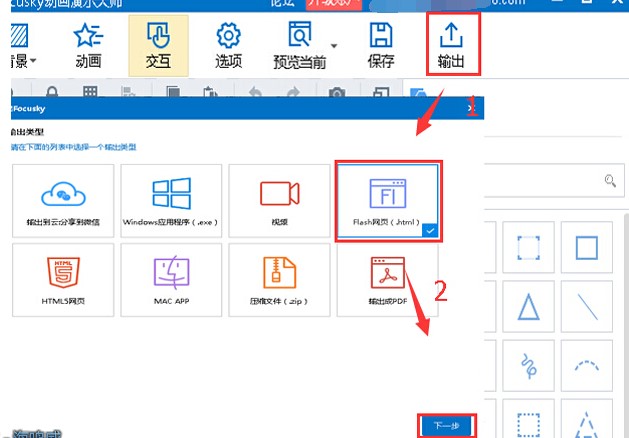The width and height of the screenshot is (629, 438).
Task: Click the 论坛 forum link in title bar
Action: (x=283, y=3)
